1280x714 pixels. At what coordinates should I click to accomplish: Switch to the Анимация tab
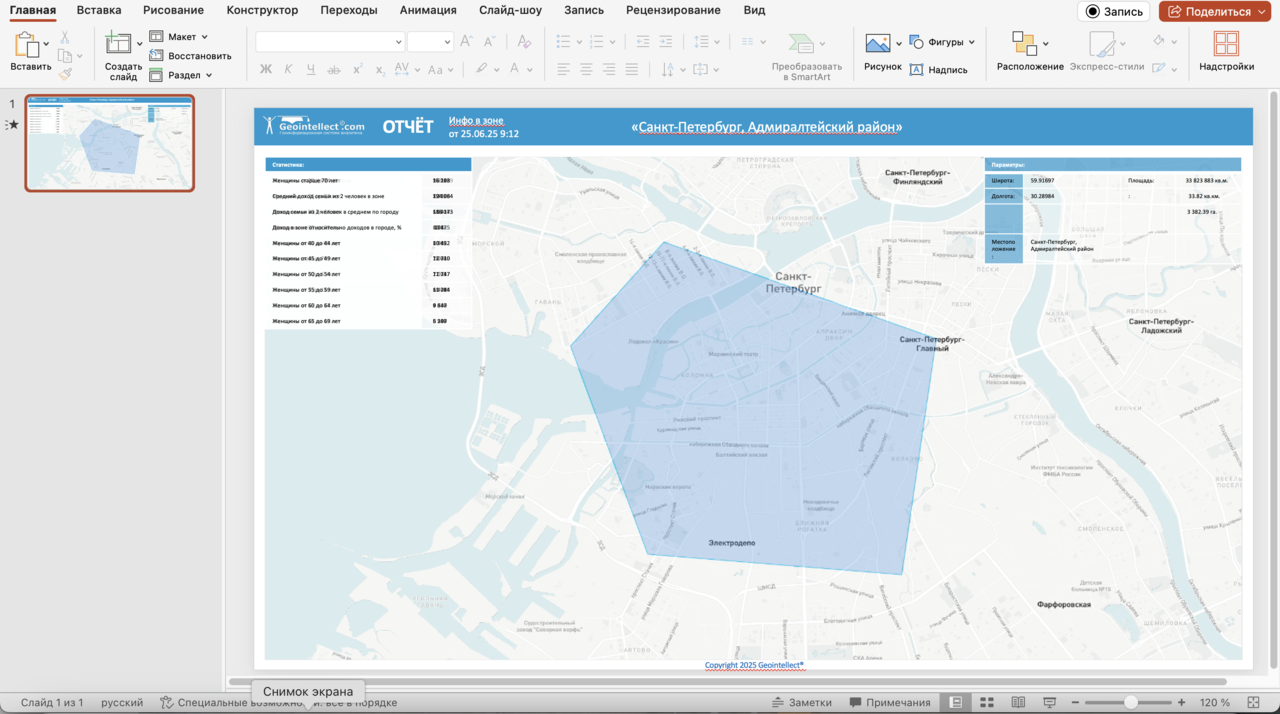click(x=428, y=10)
